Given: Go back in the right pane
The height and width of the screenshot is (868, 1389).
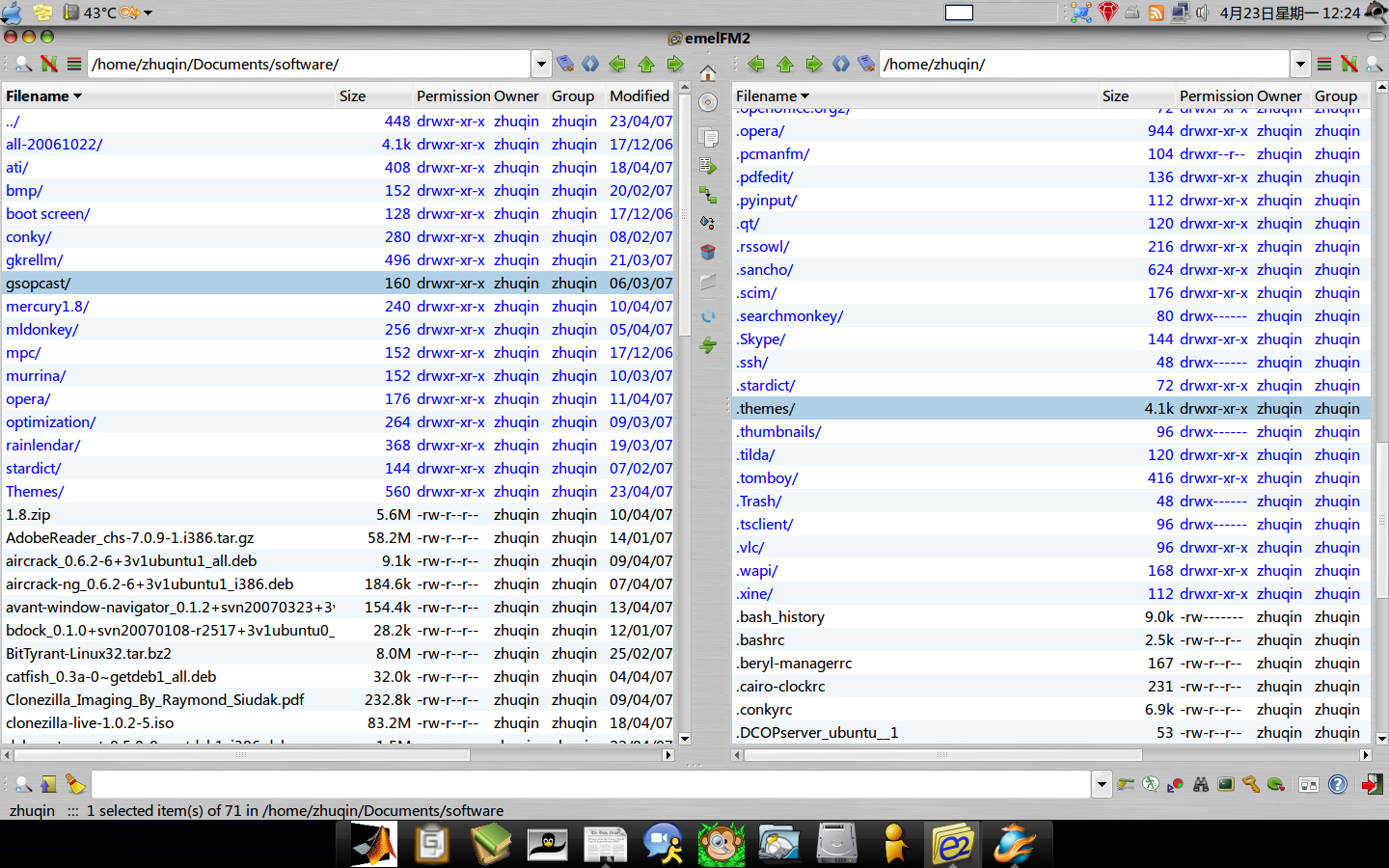Looking at the screenshot, I should (756, 64).
